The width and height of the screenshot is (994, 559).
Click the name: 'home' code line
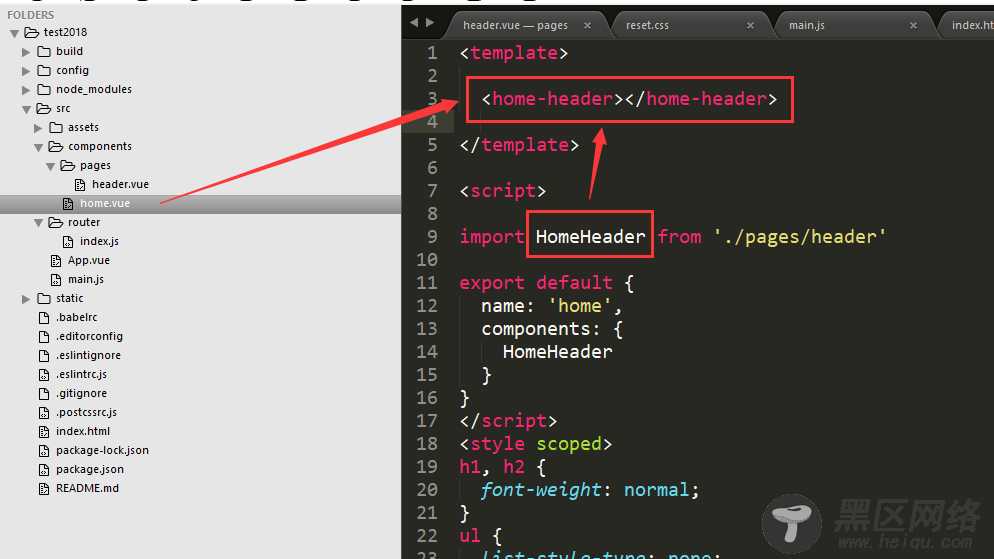click(552, 306)
